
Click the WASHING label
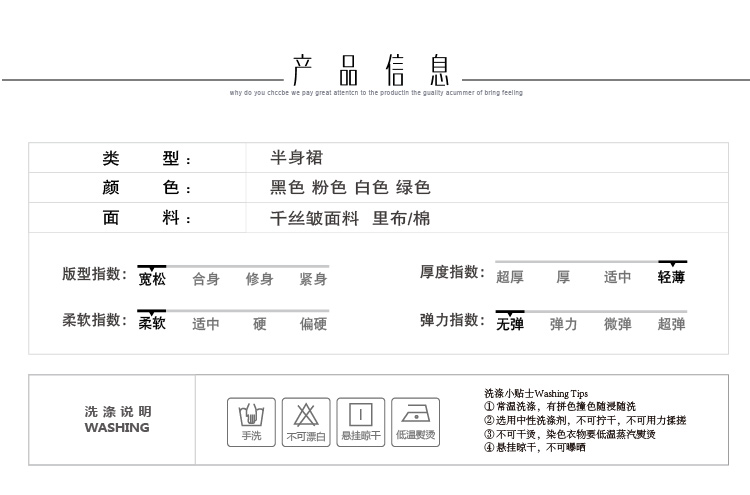[x=117, y=428]
